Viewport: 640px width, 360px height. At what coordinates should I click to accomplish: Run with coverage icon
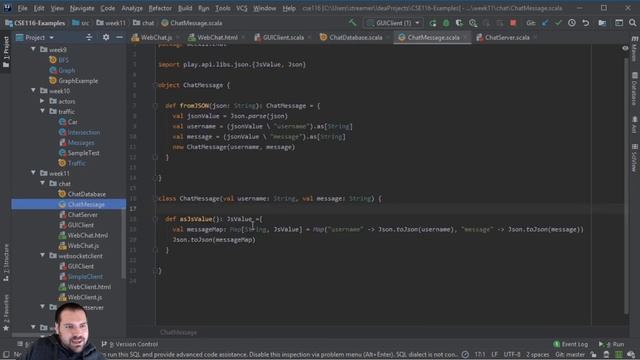click(x=459, y=23)
